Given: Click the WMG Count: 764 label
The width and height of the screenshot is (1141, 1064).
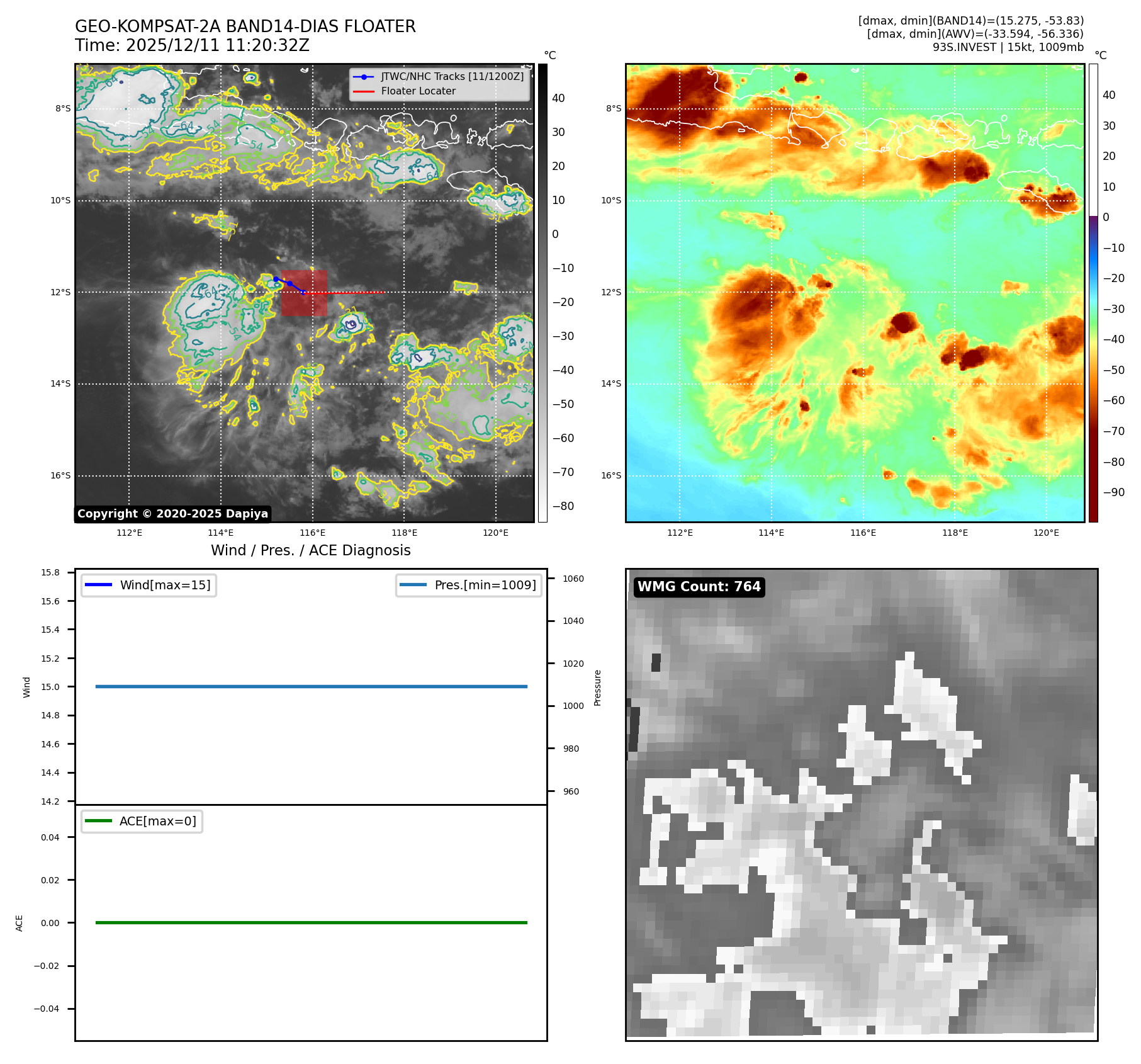Looking at the screenshot, I should 699,587.
